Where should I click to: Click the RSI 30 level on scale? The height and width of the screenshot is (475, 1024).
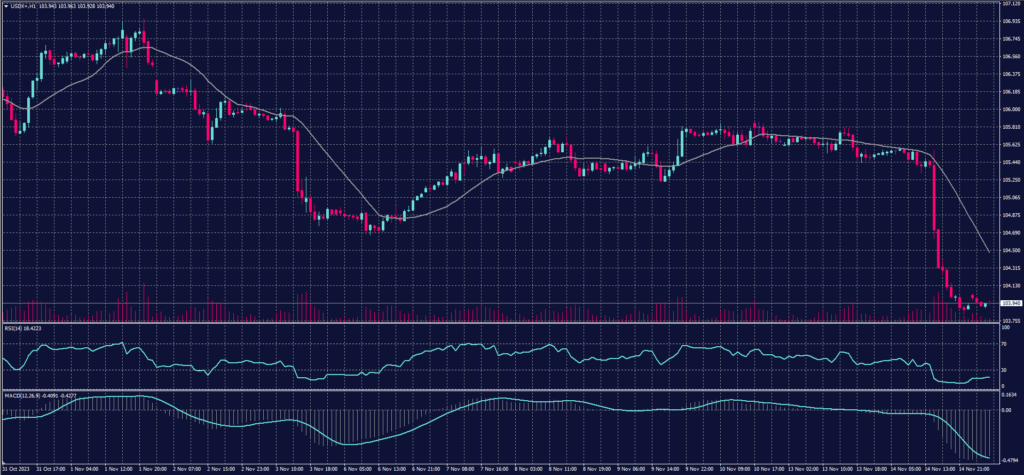1004,369
